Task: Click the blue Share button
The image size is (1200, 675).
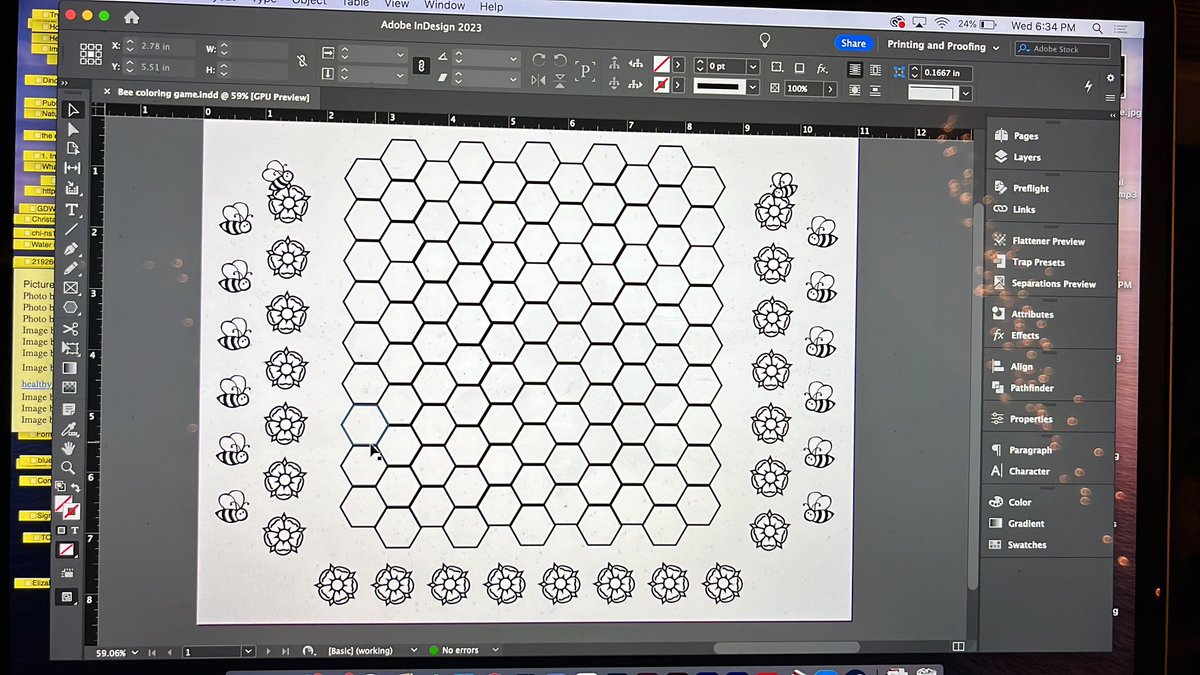Action: point(853,43)
